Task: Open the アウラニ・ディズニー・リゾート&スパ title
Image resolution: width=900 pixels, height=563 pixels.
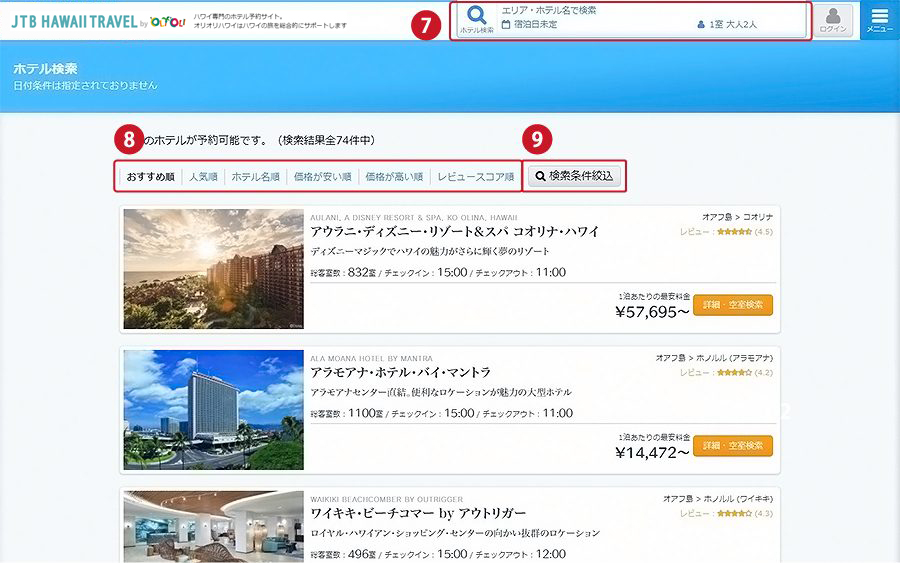Action: 455,231
